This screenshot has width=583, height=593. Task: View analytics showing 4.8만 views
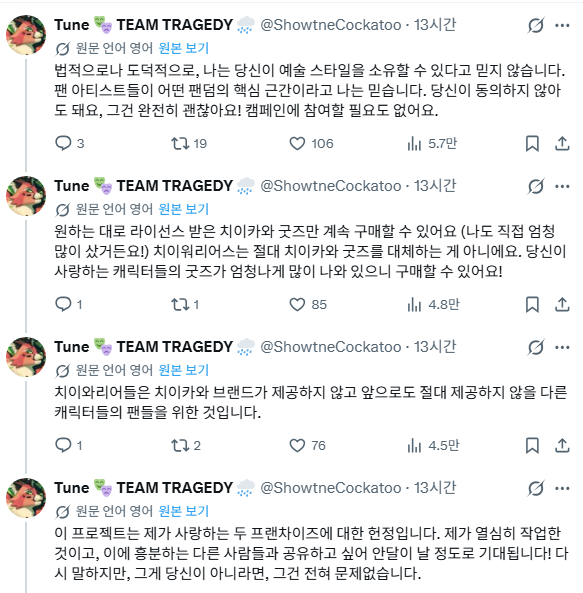point(433,304)
